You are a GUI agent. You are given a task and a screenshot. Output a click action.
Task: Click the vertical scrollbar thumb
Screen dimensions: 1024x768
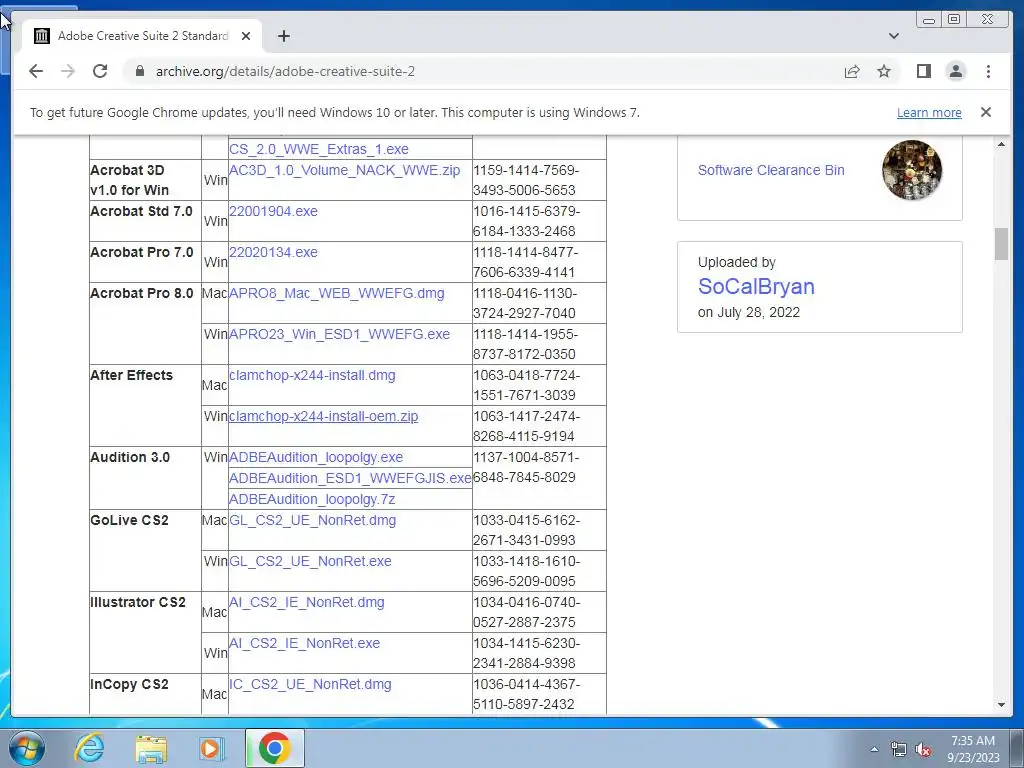click(x=1001, y=244)
